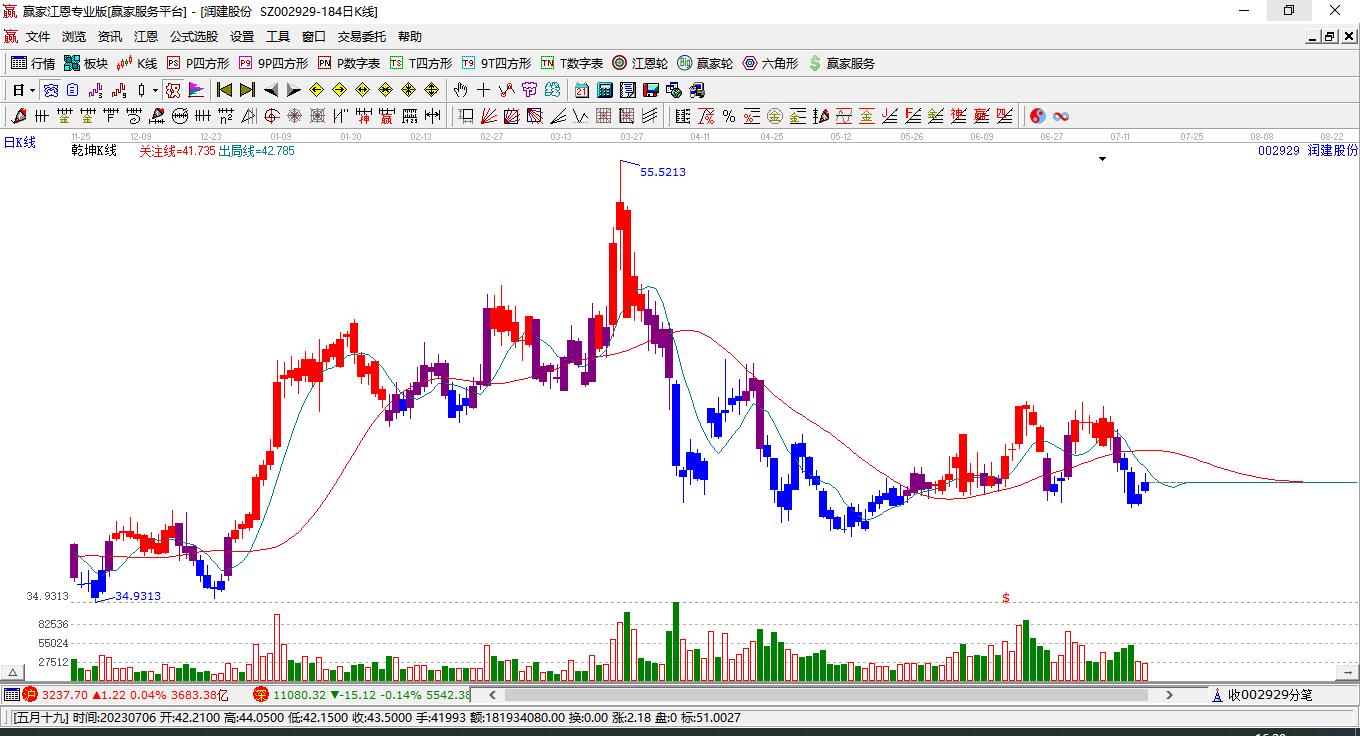Select the crosshair plus cursor tool
The height and width of the screenshot is (736, 1360).
point(483,90)
